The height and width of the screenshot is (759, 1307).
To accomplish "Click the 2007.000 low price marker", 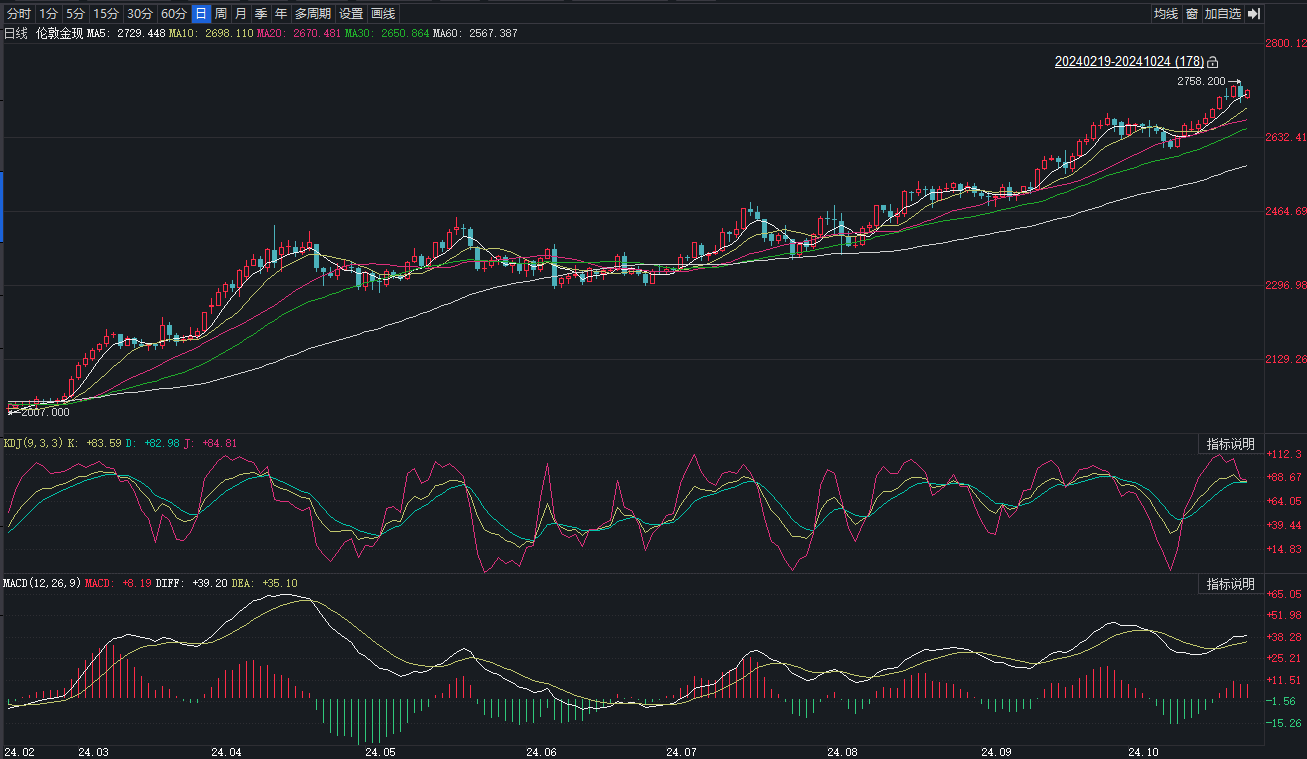I will 45,411.
